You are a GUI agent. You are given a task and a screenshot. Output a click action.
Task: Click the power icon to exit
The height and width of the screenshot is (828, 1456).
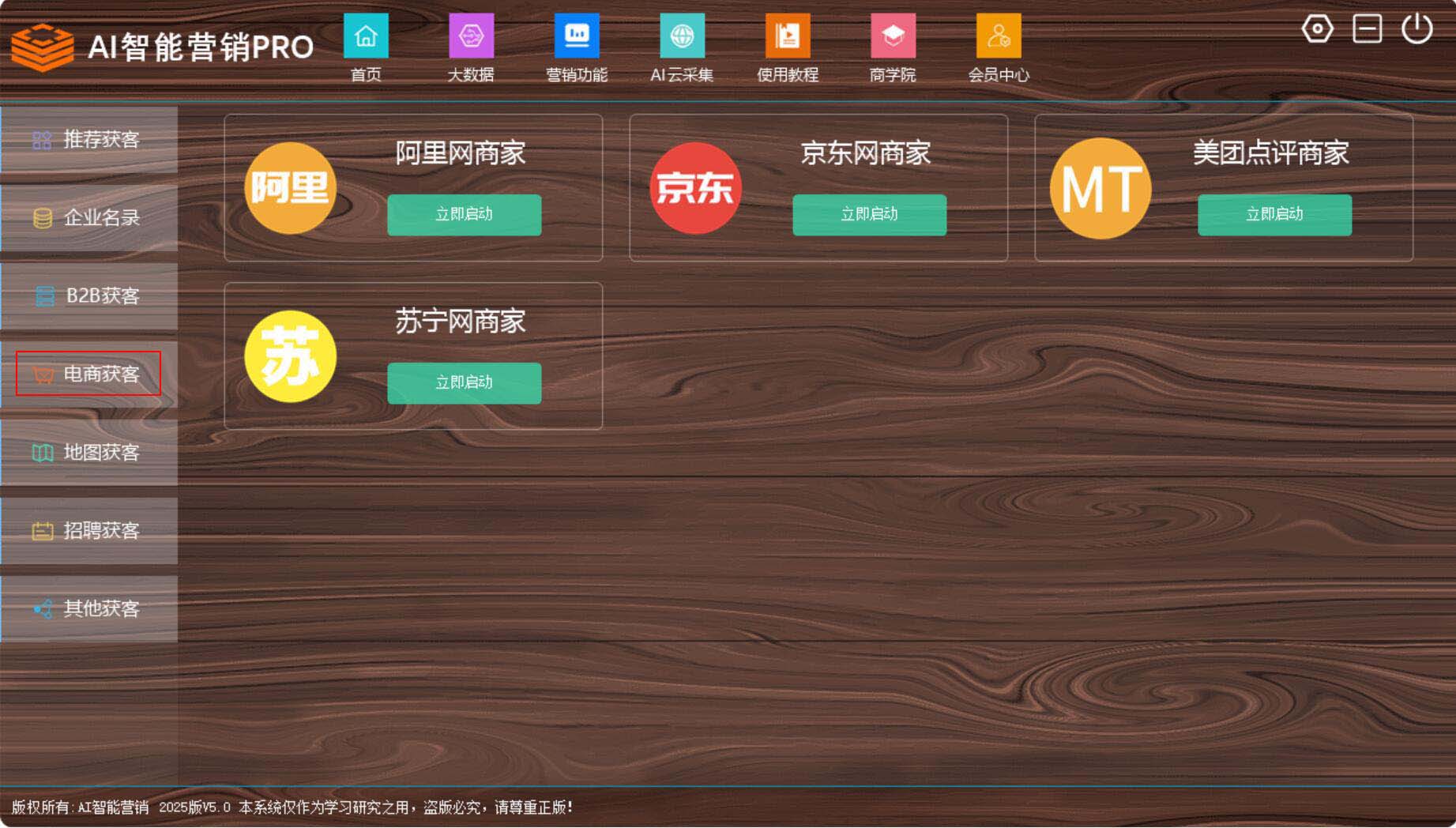(x=1416, y=29)
